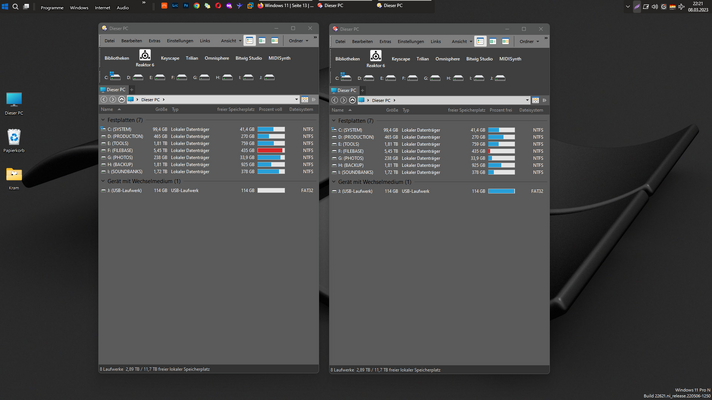The width and height of the screenshot is (712, 400).
Task: Click Omnisphere shortcut in left window
Action: click(x=217, y=59)
